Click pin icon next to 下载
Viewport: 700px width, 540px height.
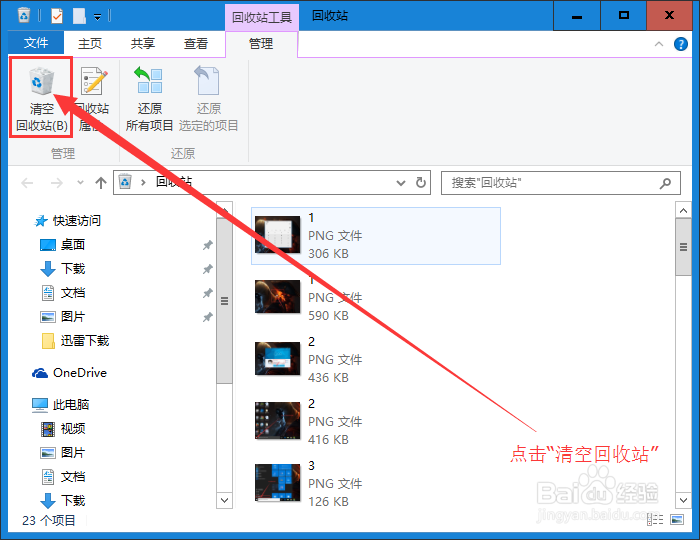pos(208,269)
